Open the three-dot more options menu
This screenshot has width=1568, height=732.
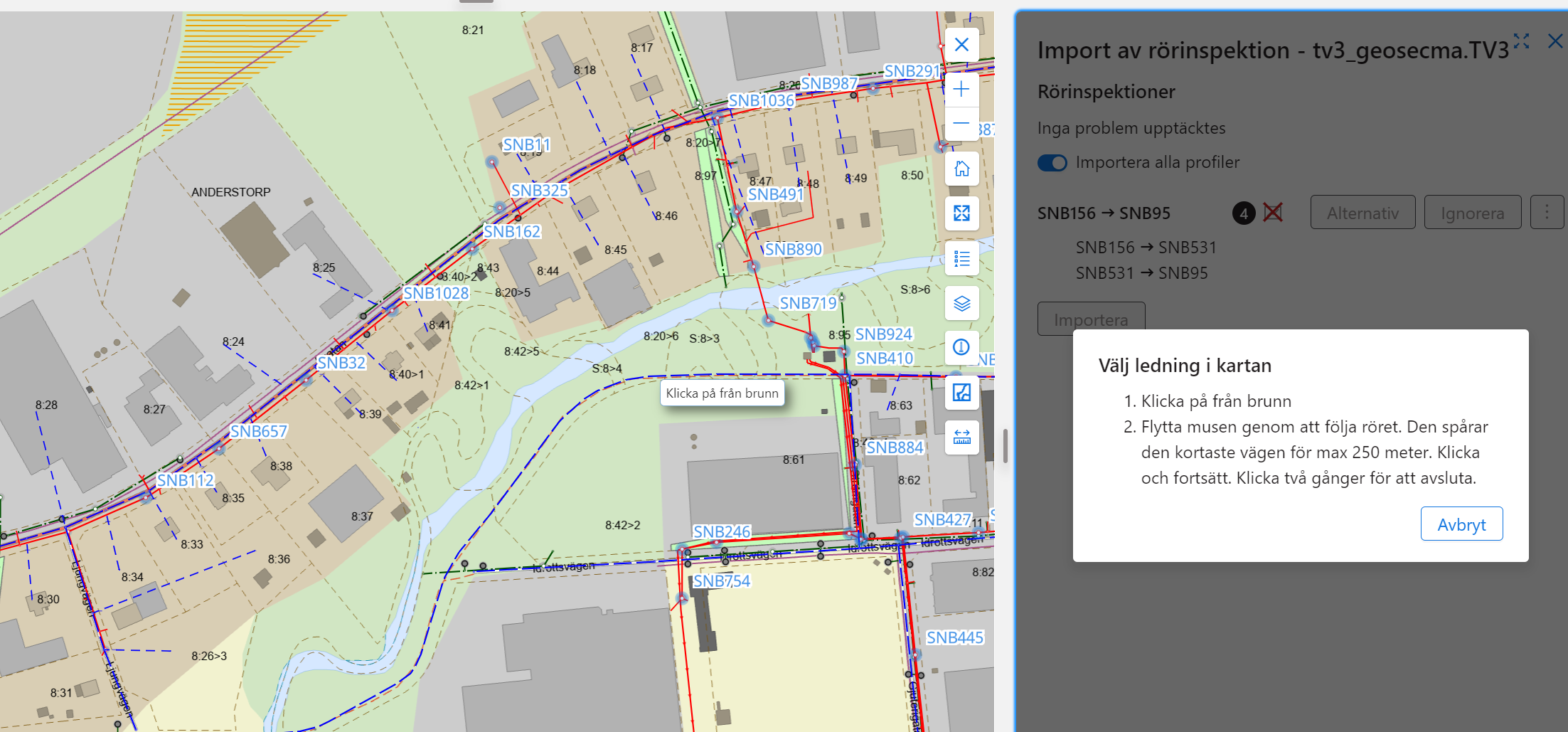point(1547,213)
